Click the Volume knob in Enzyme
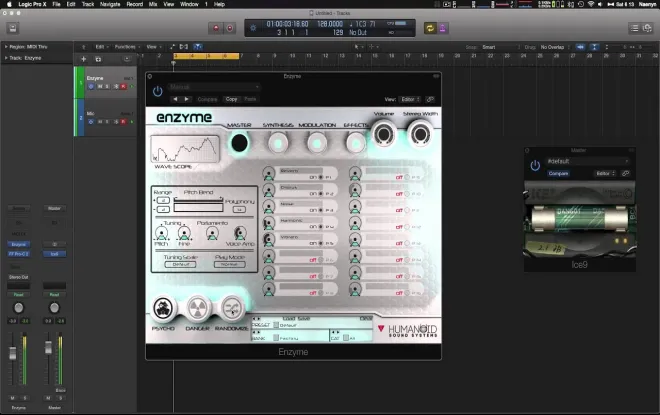Image resolution: width=660 pixels, height=415 pixels. click(383, 134)
